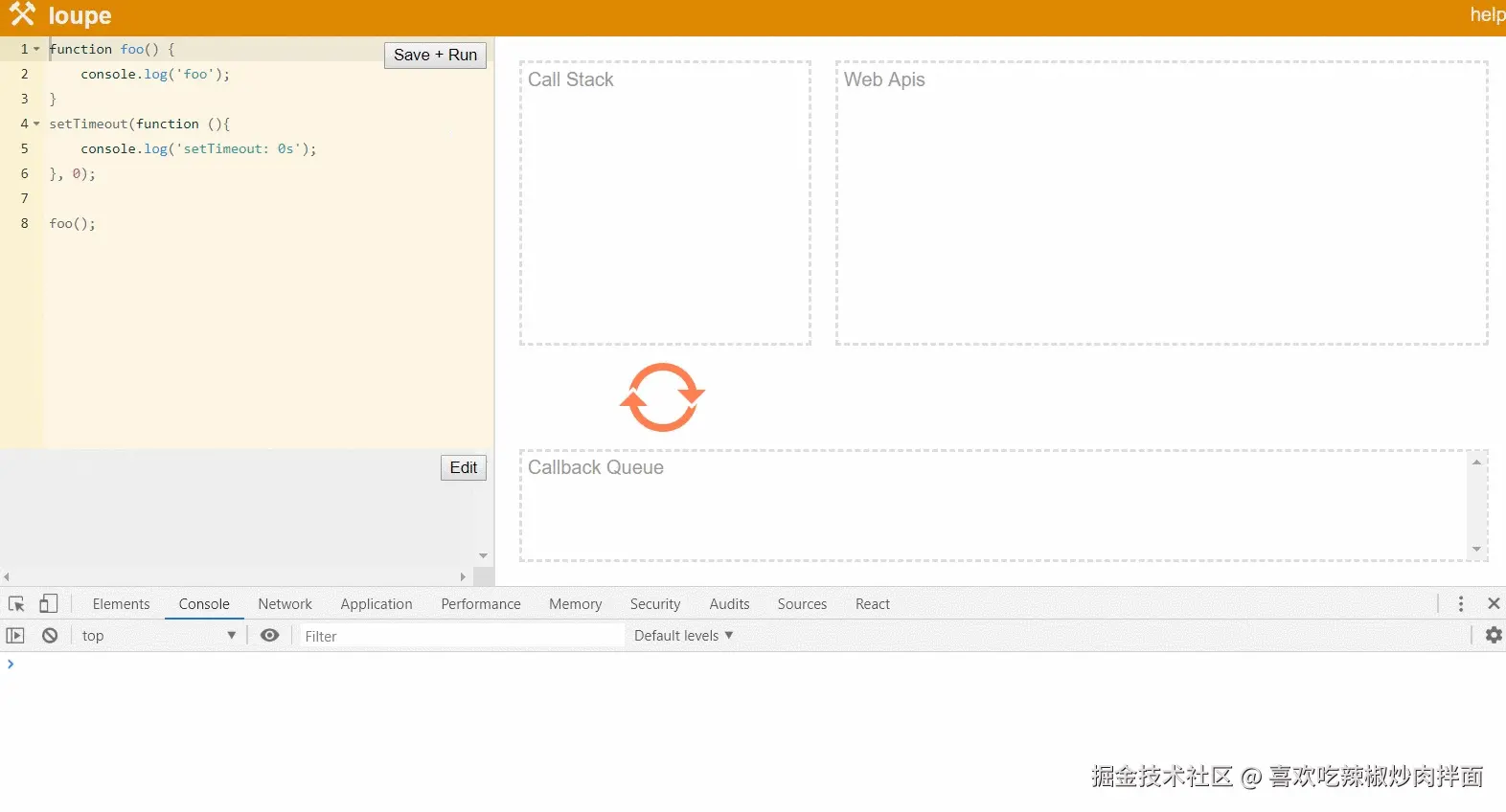Click the 'function foo() {' line
The height and width of the screenshot is (812, 1506).
[112, 49]
